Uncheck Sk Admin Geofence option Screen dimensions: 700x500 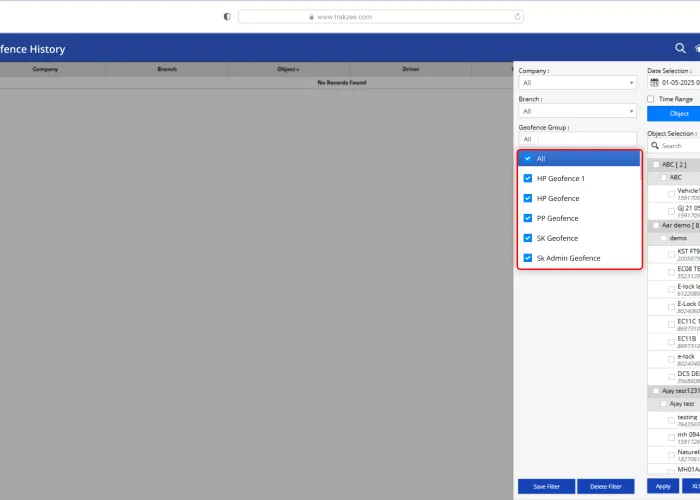[x=528, y=258]
